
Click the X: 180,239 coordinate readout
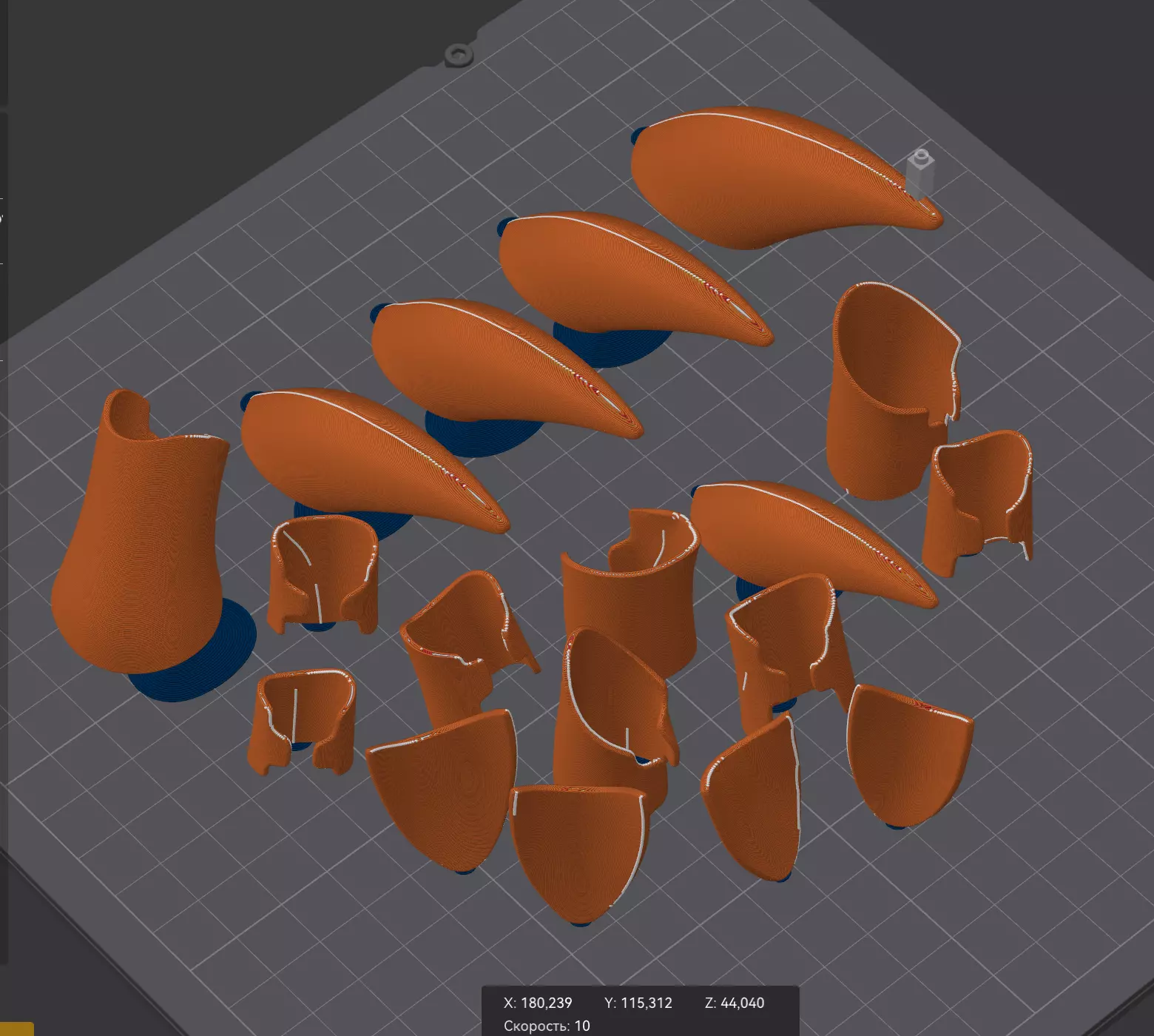pos(538,1003)
